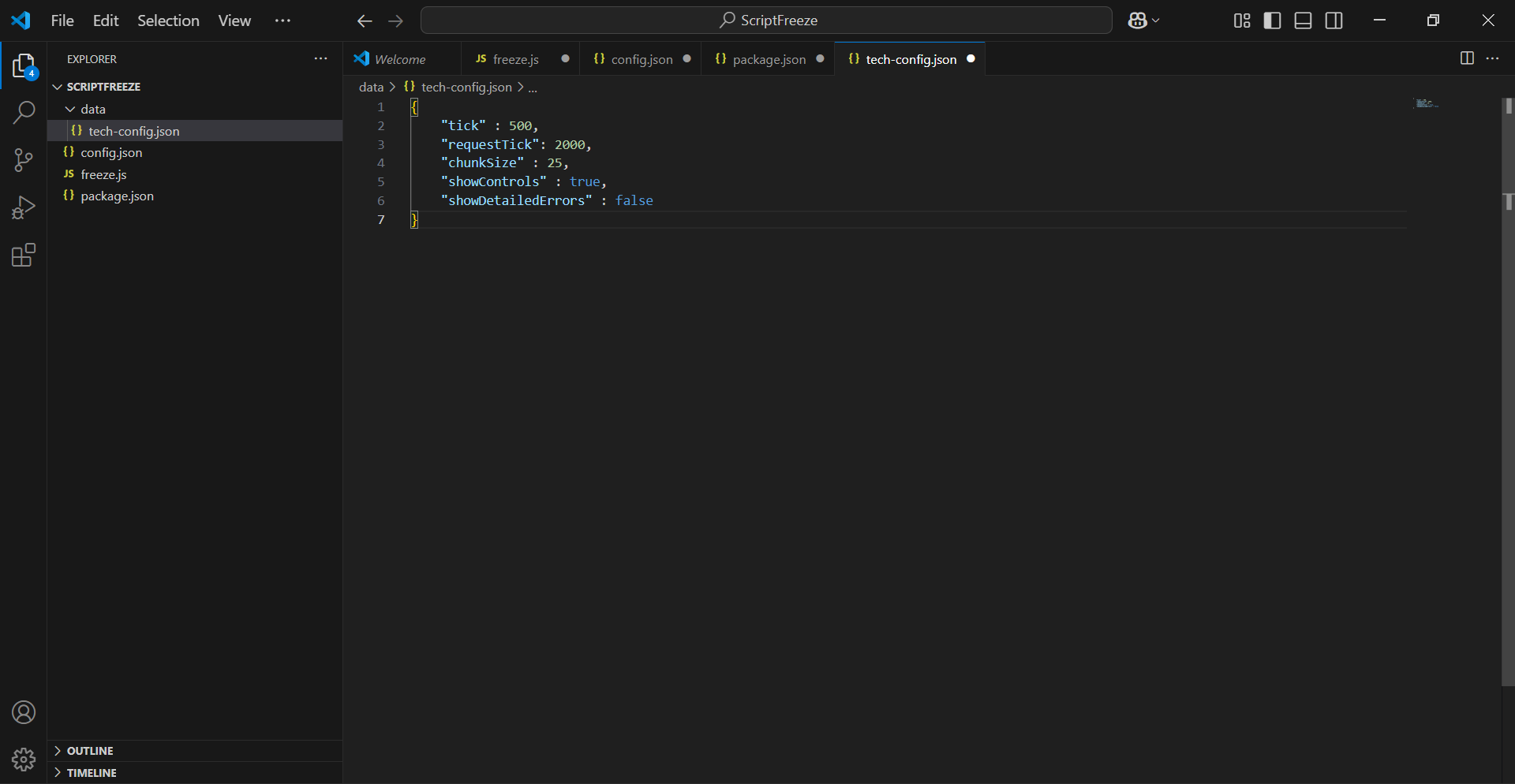
Task: Split the editor right
Action: tap(1467, 58)
